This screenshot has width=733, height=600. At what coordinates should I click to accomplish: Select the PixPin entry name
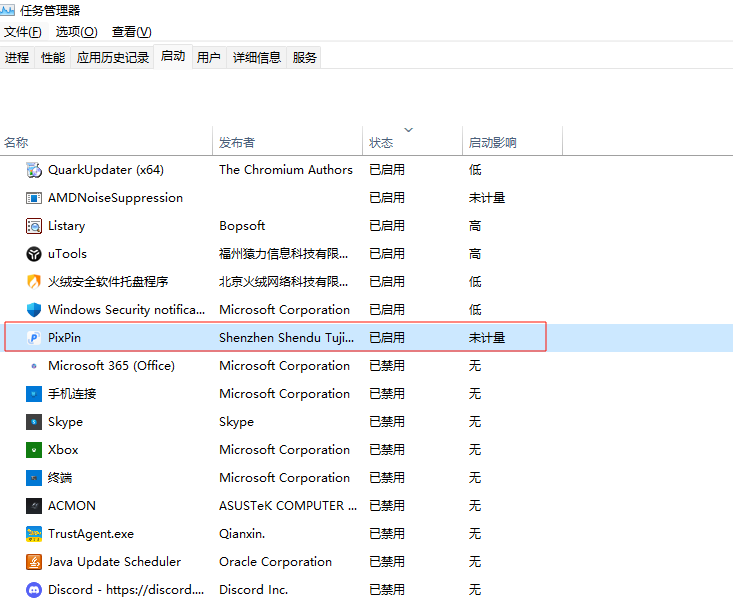65,338
